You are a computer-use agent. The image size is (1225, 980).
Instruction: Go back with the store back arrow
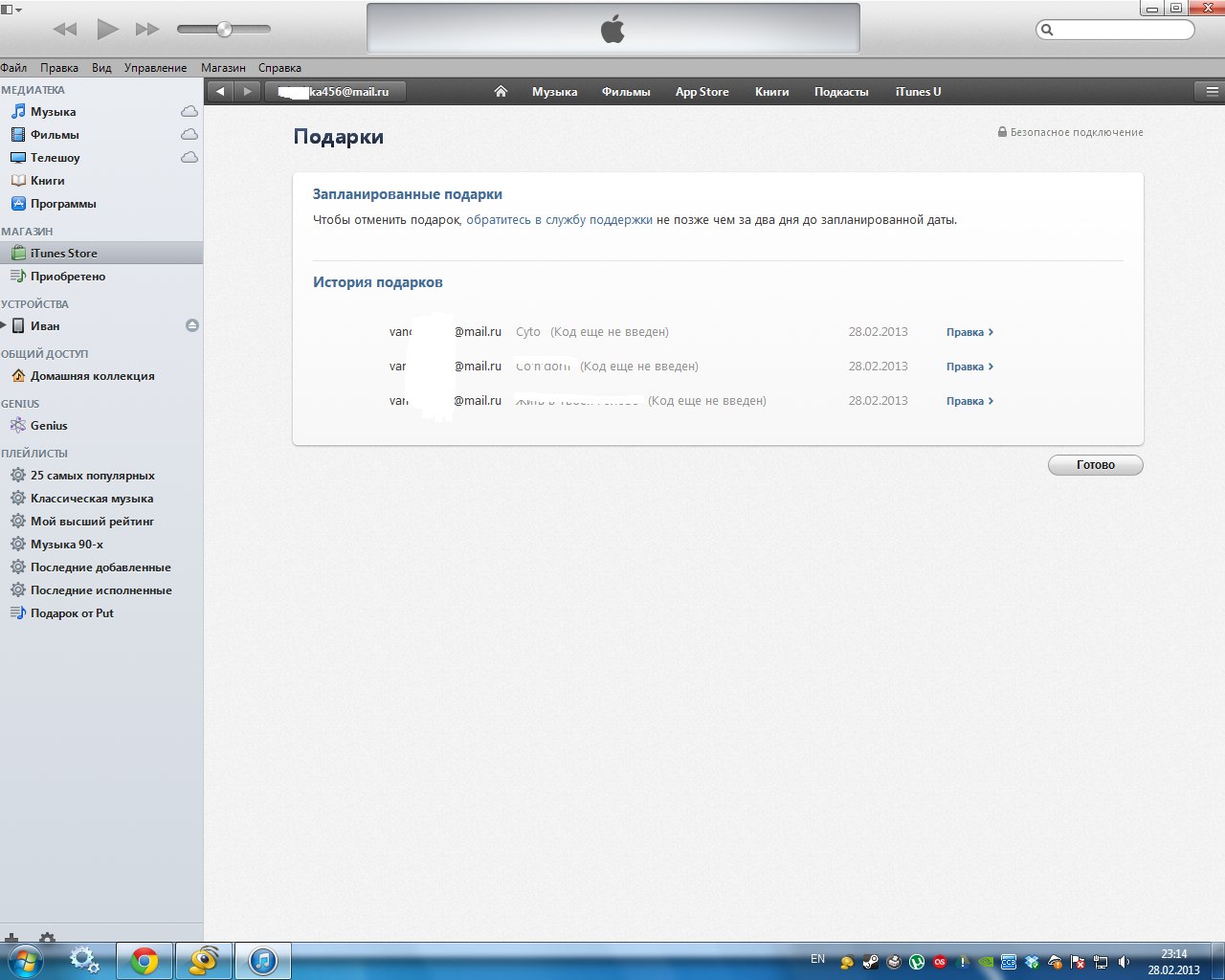pos(221,91)
